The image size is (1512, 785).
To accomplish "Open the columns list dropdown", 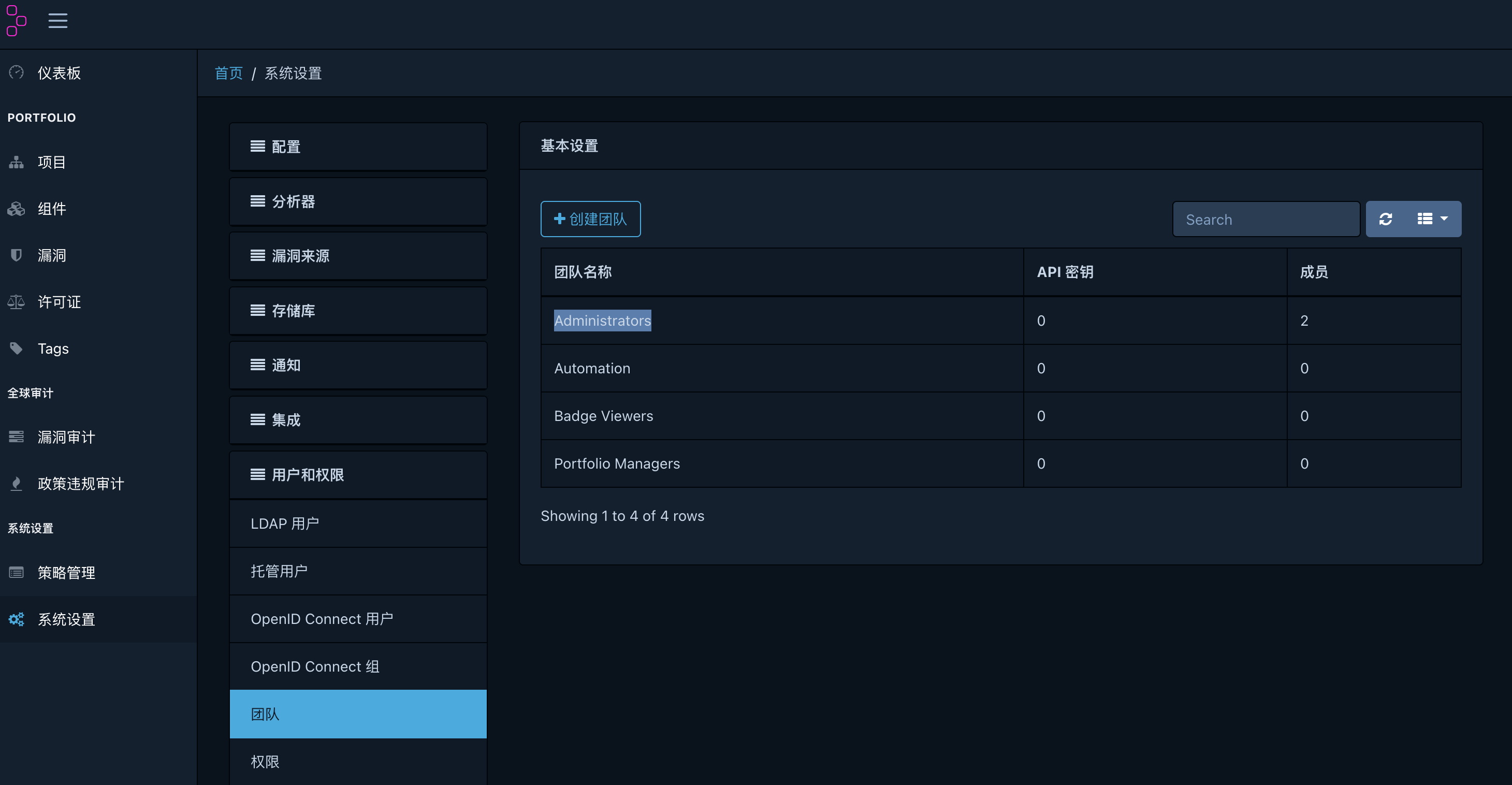I will 1432,219.
